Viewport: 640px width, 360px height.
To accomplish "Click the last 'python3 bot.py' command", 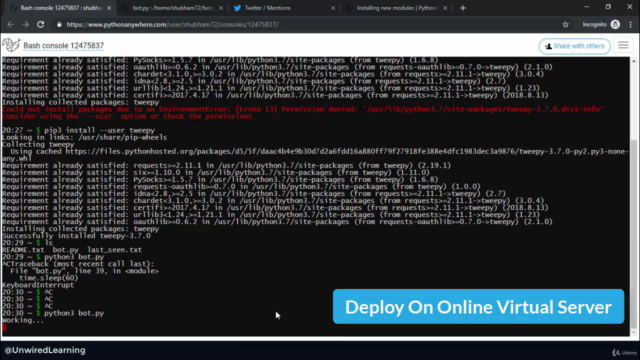I will pyautogui.click(x=74, y=313).
